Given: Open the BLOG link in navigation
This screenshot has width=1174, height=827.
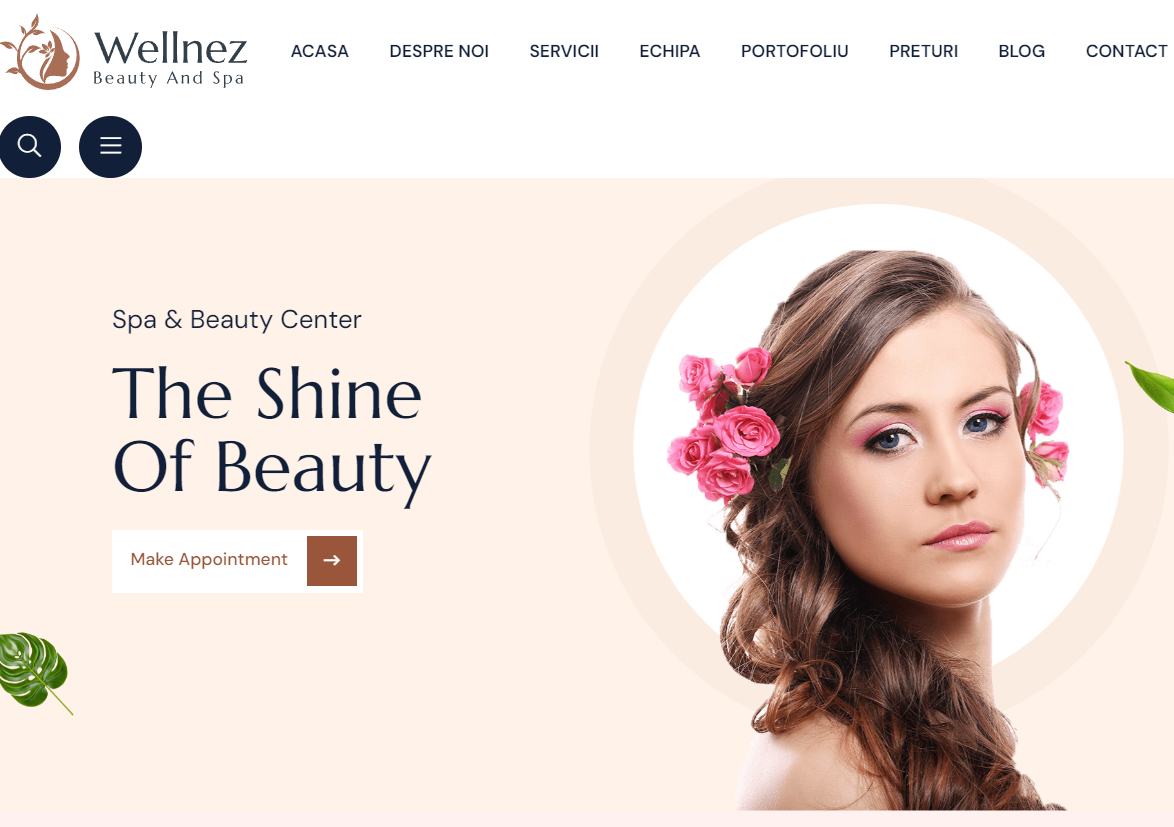Looking at the screenshot, I should click(x=1021, y=52).
